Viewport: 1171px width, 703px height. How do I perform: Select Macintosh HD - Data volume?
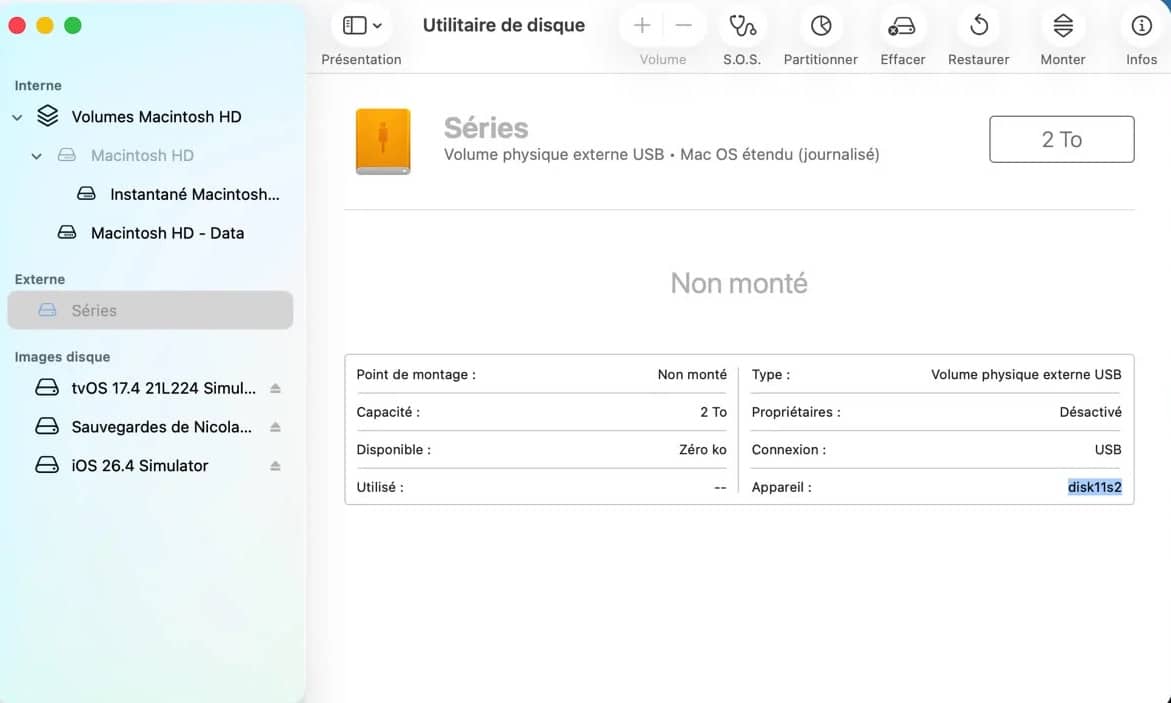click(167, 233)
